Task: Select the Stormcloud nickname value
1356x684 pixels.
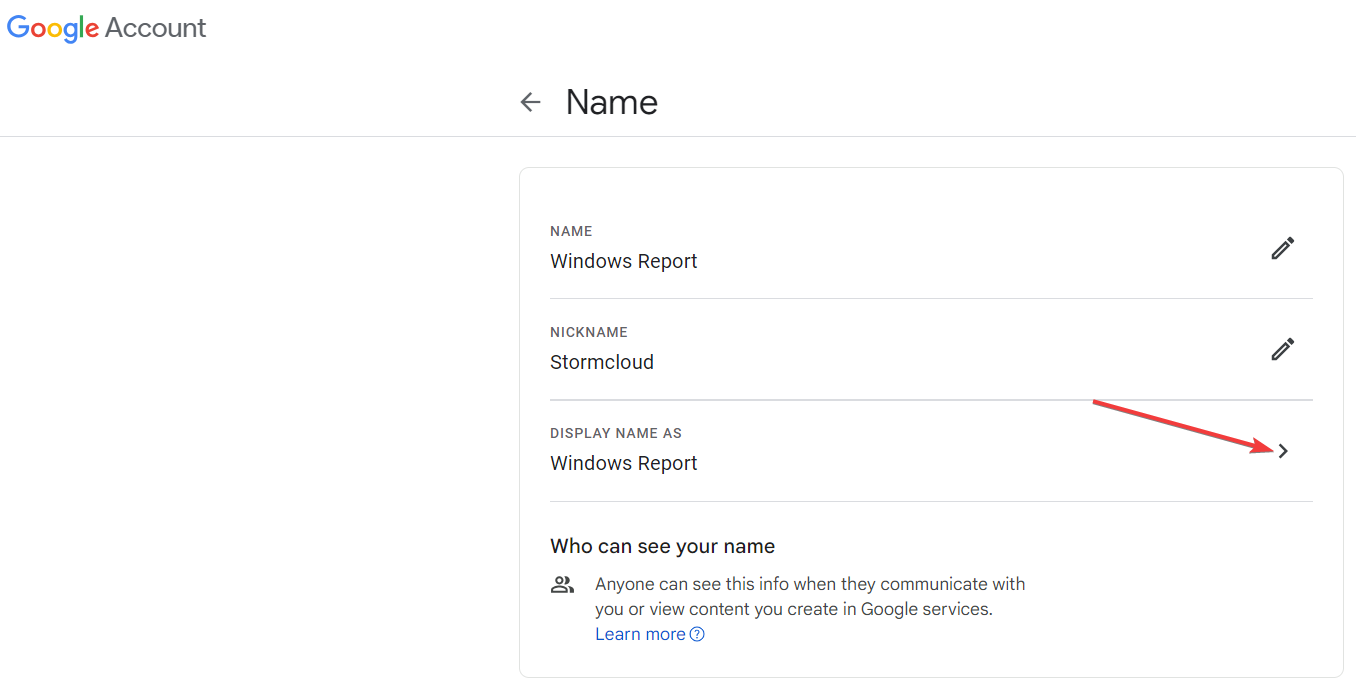Action: pos(601,362)
